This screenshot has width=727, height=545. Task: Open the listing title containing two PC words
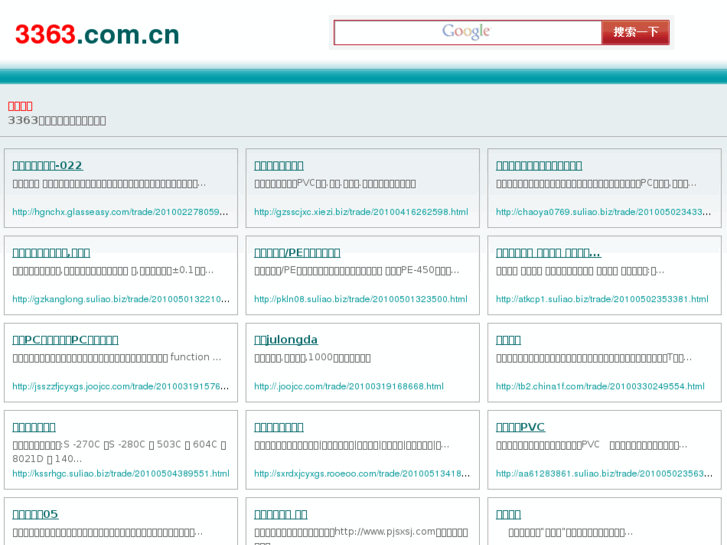[65, 340]
